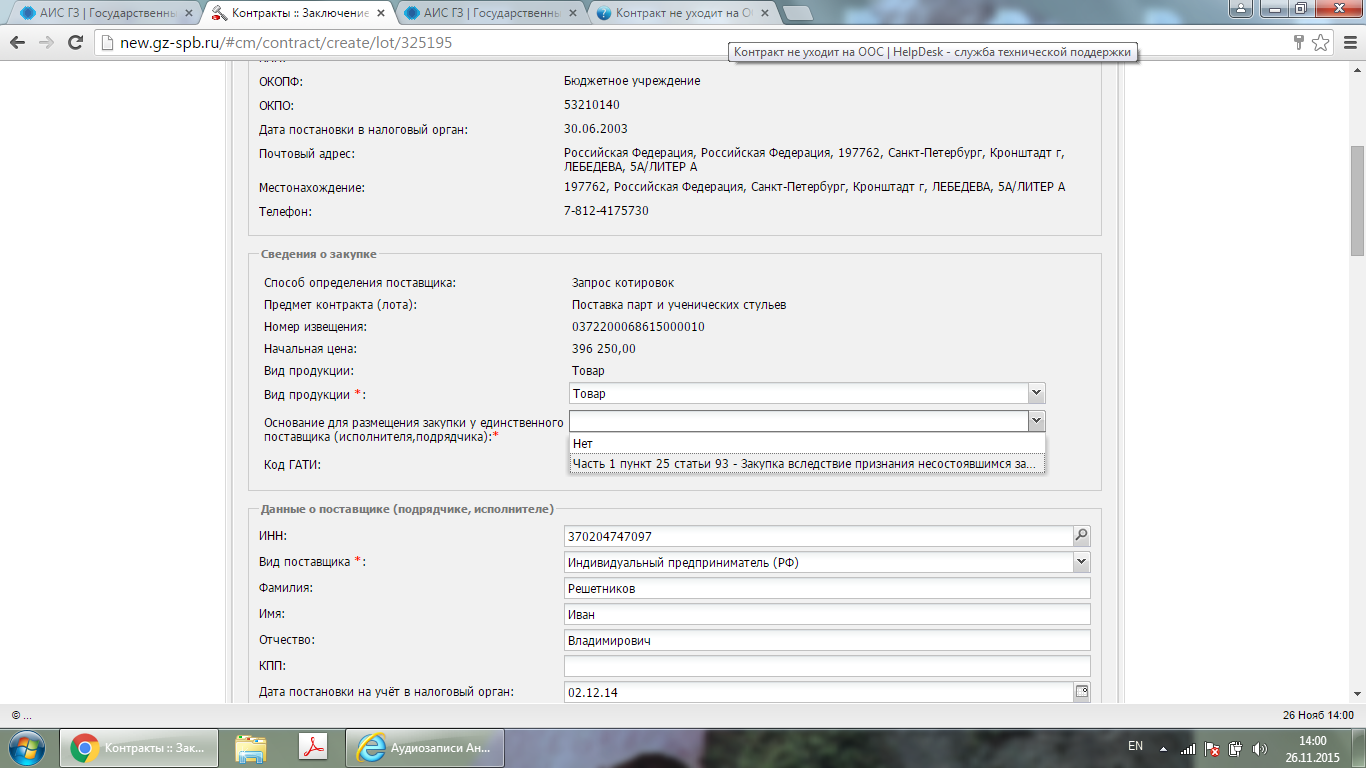The width and height of the screenshot is (1366, 768).
Task: Click date value 30.06.2003
Action: [x=596, y=129]
